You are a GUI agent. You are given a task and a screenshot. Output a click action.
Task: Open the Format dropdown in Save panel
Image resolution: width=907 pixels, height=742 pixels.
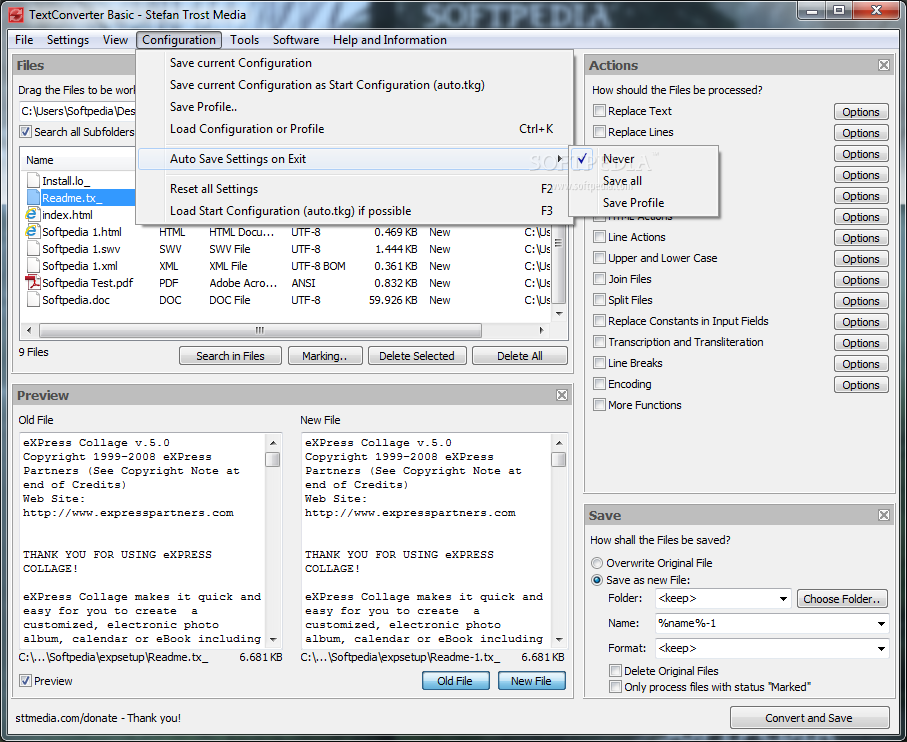coord(881,648)
